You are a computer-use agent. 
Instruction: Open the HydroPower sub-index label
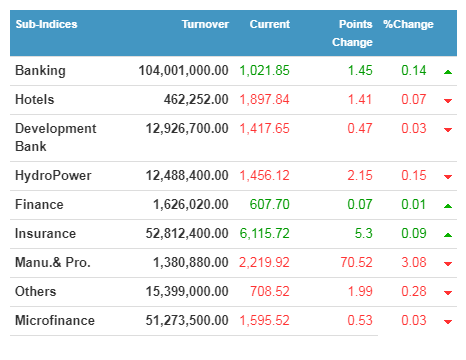pyautogui.click(x=53, y=176)
